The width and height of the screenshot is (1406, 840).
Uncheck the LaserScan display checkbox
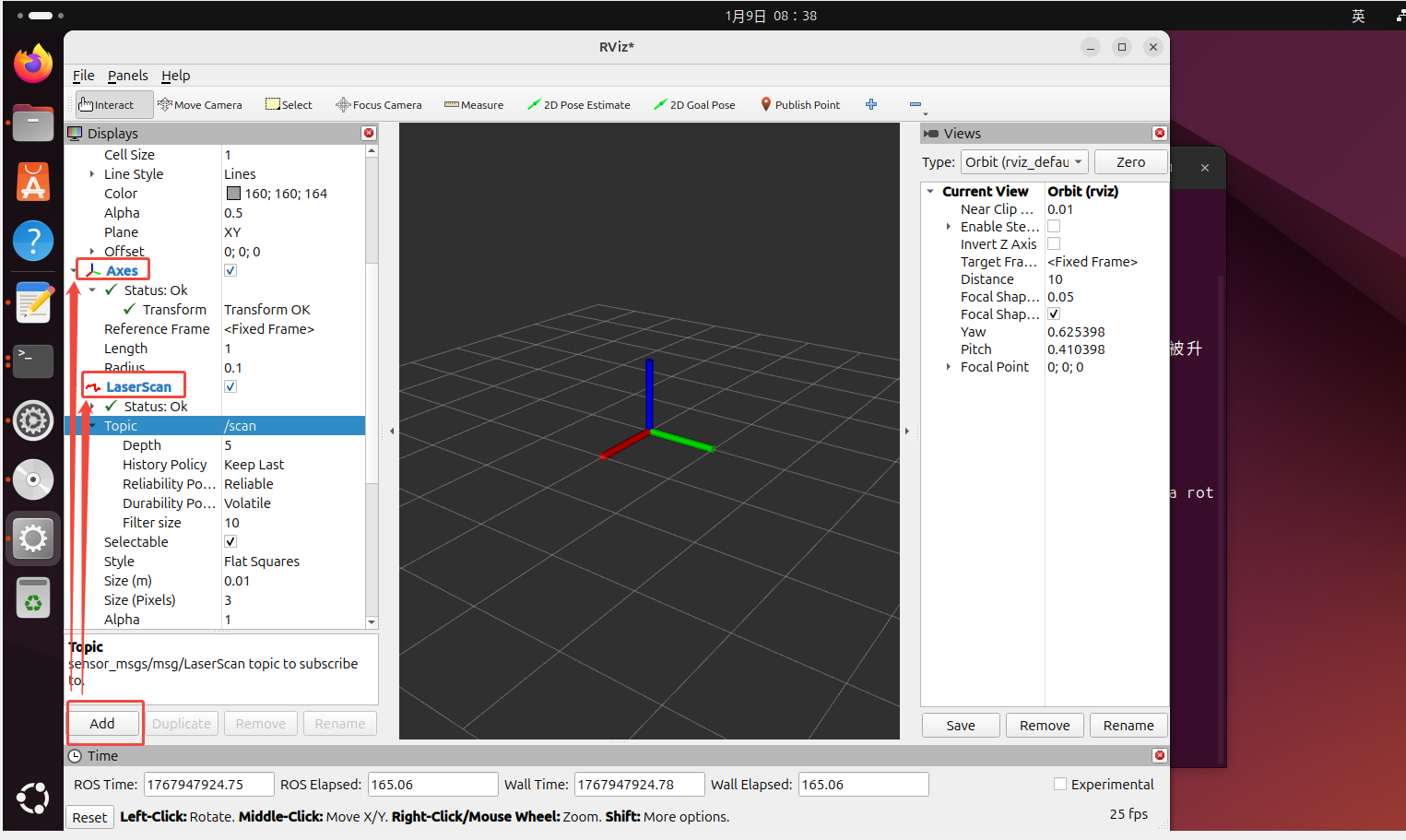230,387
